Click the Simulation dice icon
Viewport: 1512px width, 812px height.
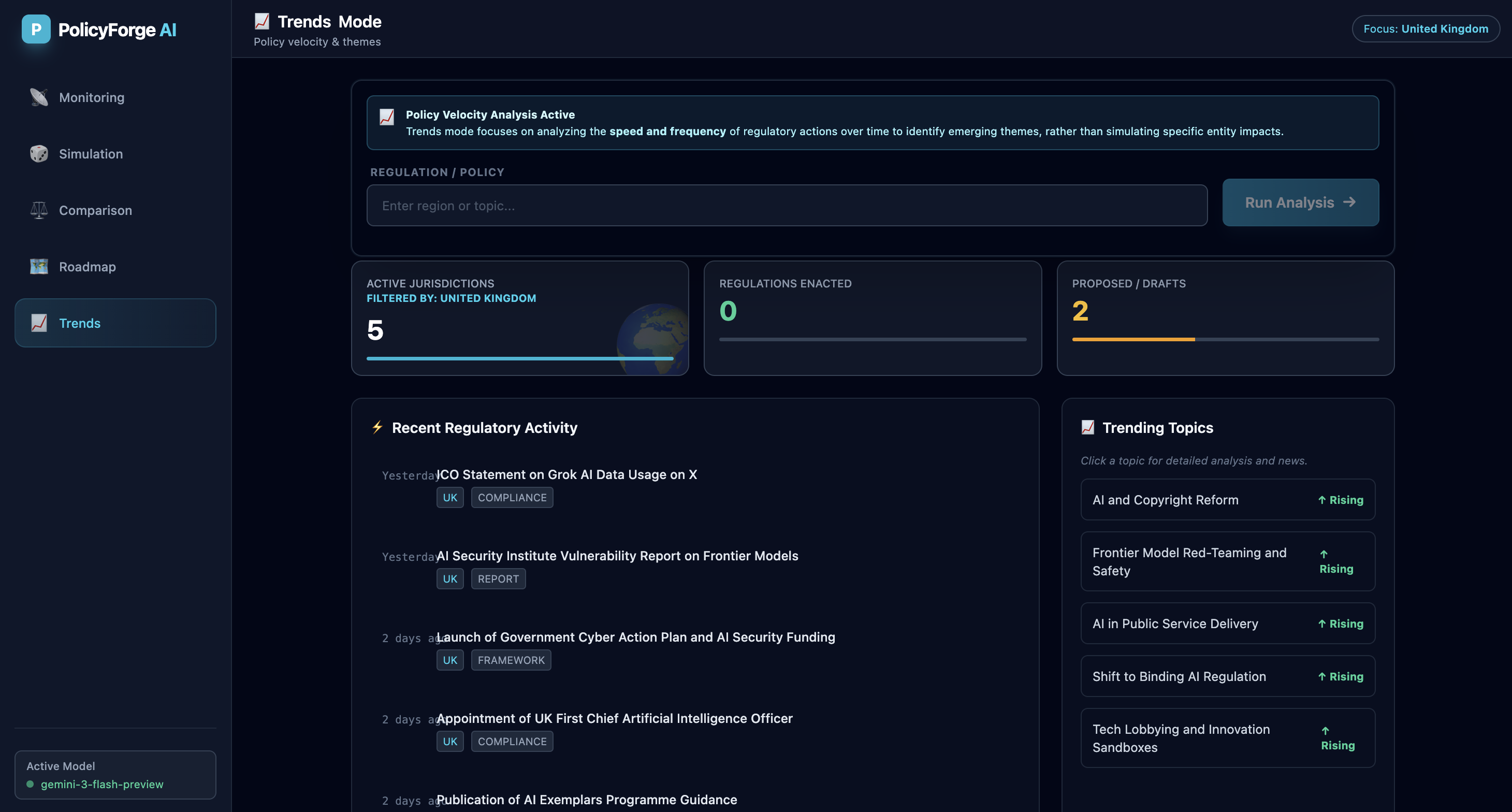39,154
